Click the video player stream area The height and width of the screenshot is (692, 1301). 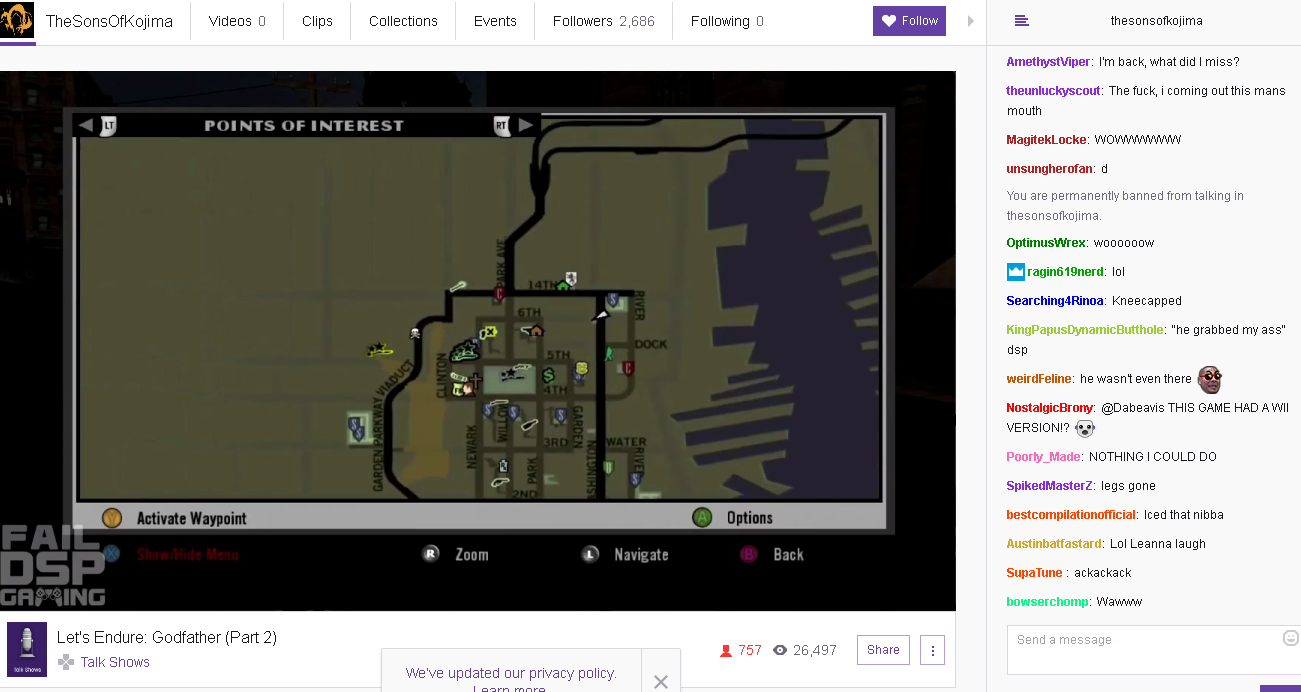point(478,340)
